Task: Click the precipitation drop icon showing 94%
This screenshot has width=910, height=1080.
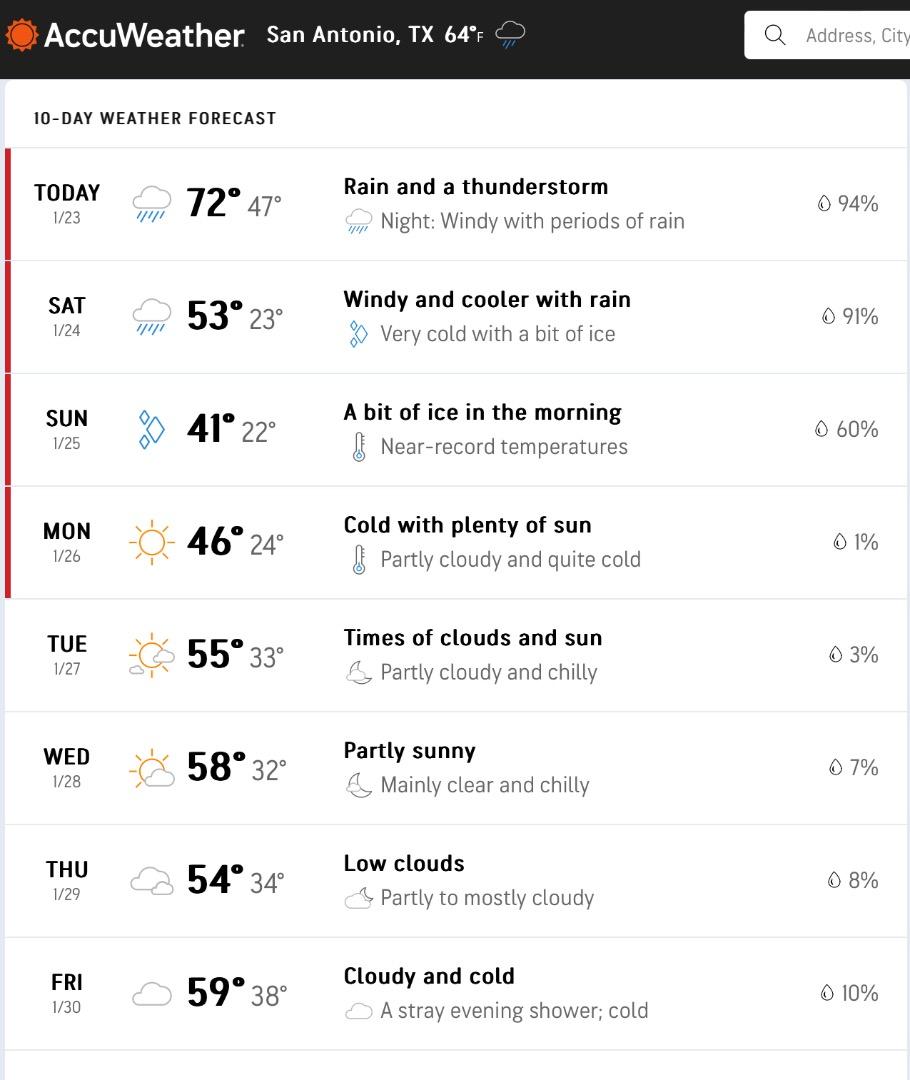Action: point(824,204)
